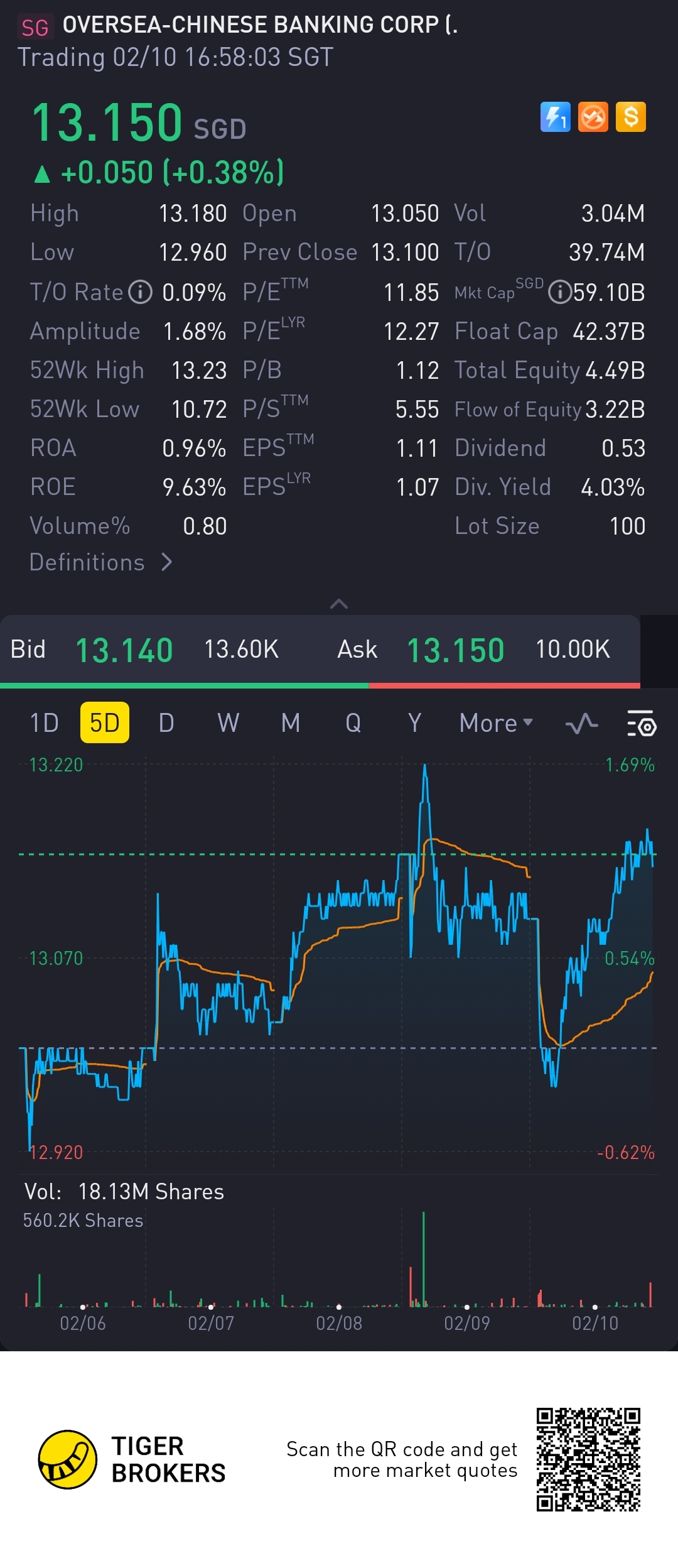The width and height of the screenshot is (678, 1568).
Task: Switch to the weekly W chart
Action: tap(229, 723)
